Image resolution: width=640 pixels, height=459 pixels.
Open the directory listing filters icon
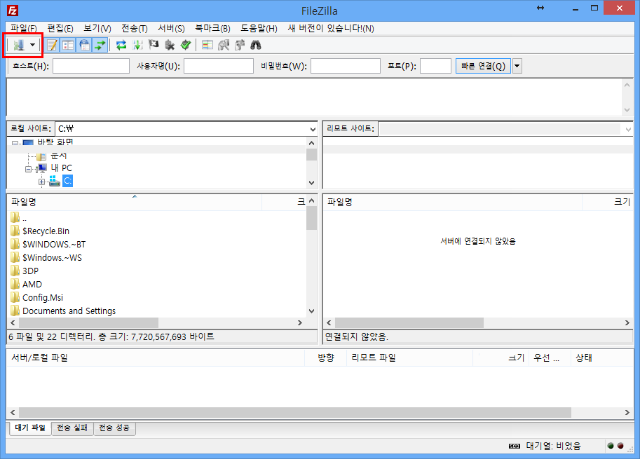tap(207, 45)
